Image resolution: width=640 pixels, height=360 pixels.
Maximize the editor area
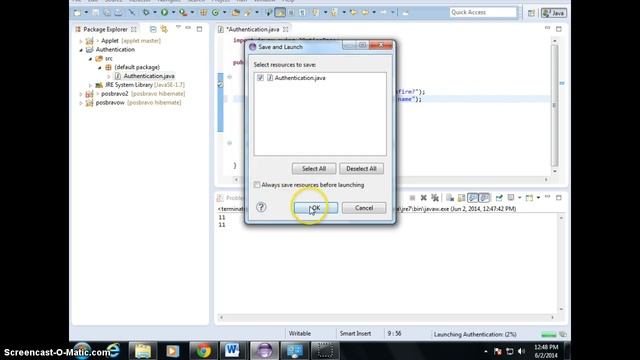coord(559,29)
